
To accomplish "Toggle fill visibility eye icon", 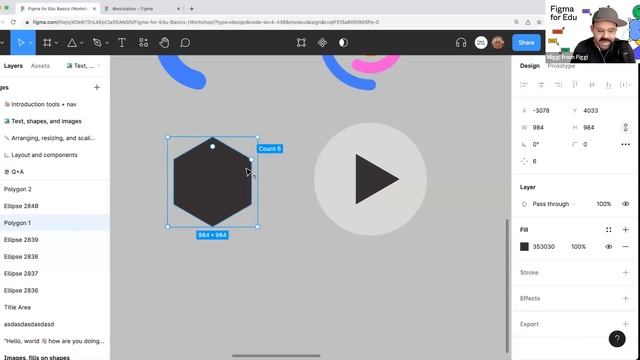I will [609, 247].
